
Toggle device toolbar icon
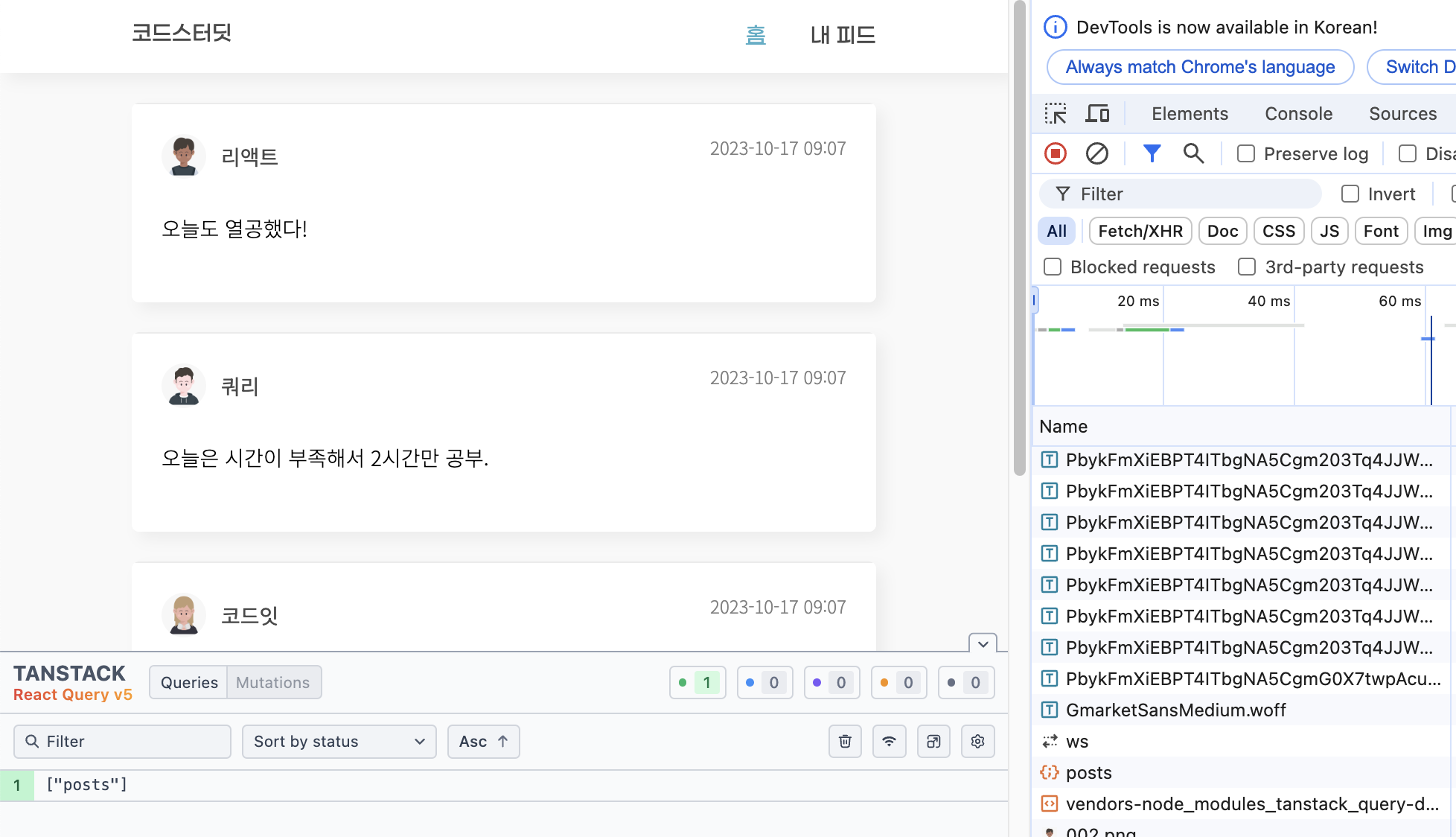1097,114
